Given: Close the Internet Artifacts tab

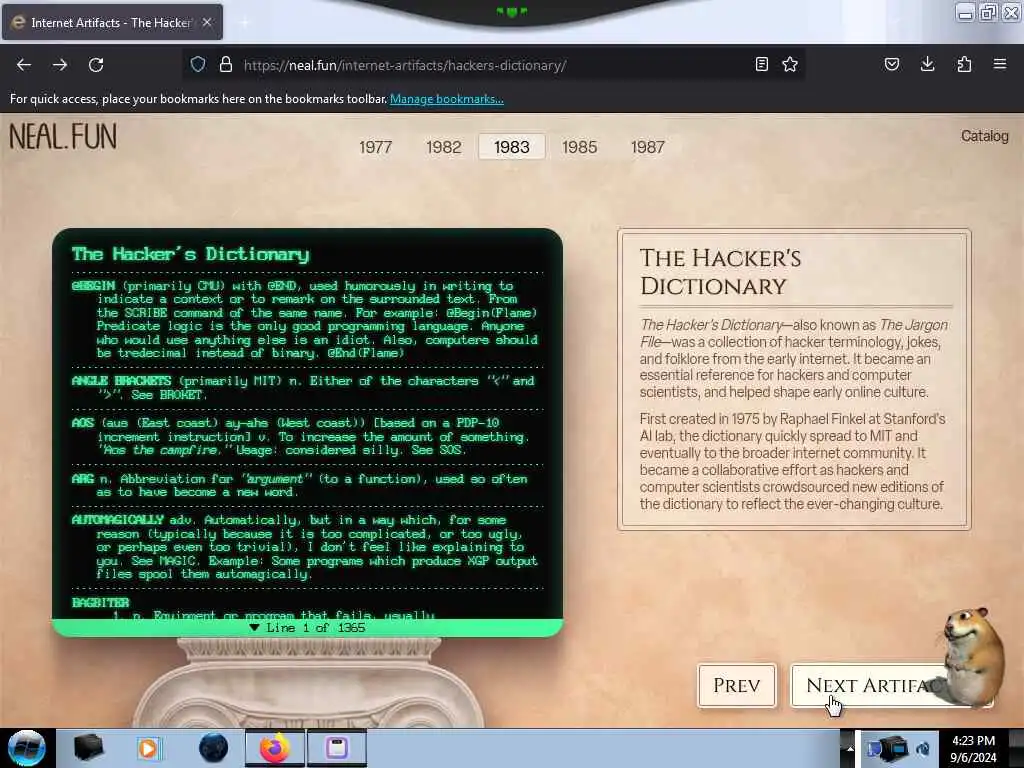Looking at the screenshot, I should [207, 22].
